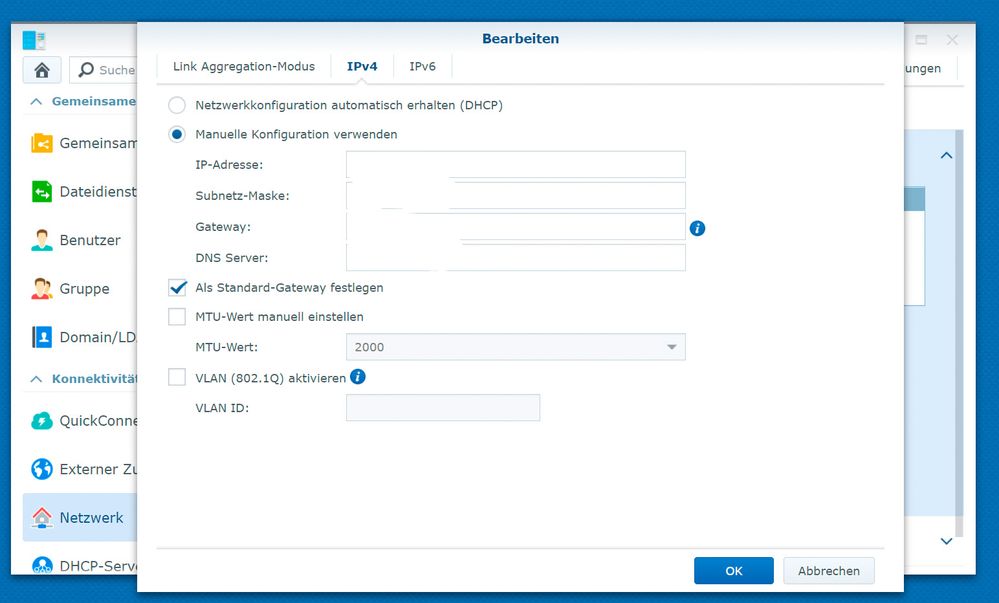This screenshot has height=603, width=999.
Task: Select the QuickConnect icon
Action: click(x=40, y=421)
